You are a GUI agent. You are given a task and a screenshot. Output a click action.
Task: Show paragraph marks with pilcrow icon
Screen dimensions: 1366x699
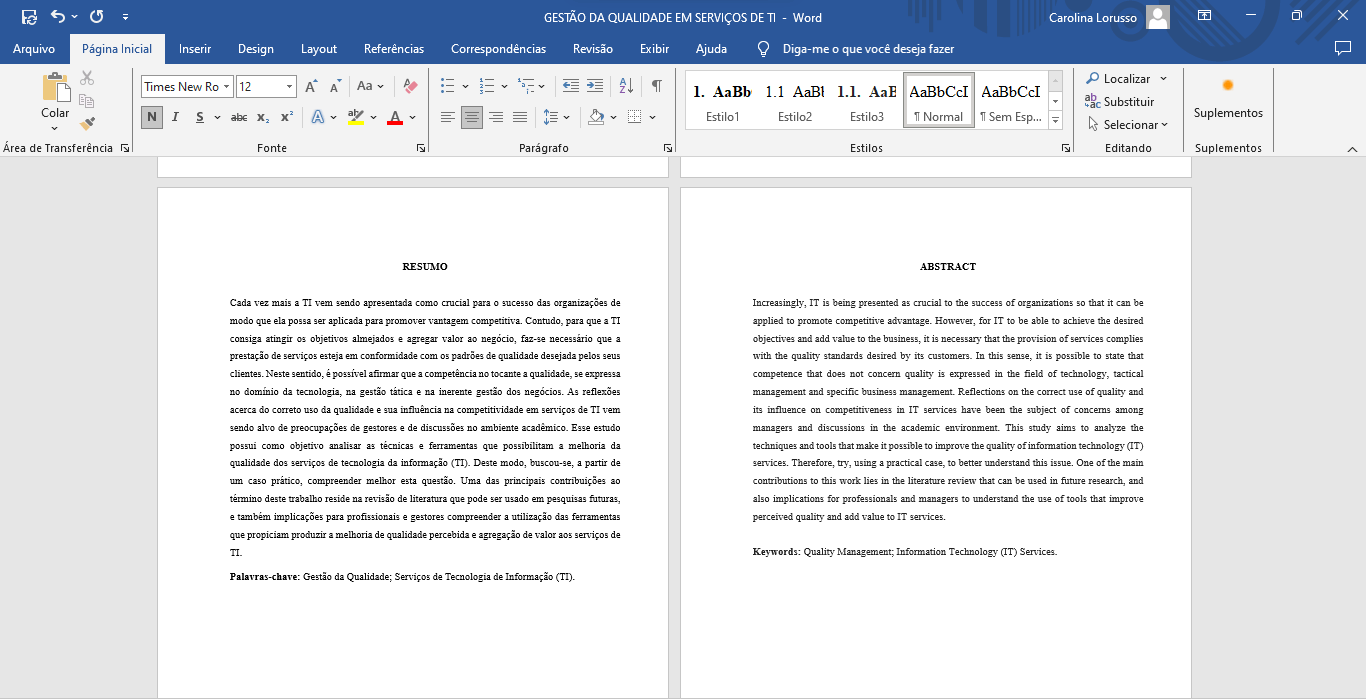coord(656,86)
